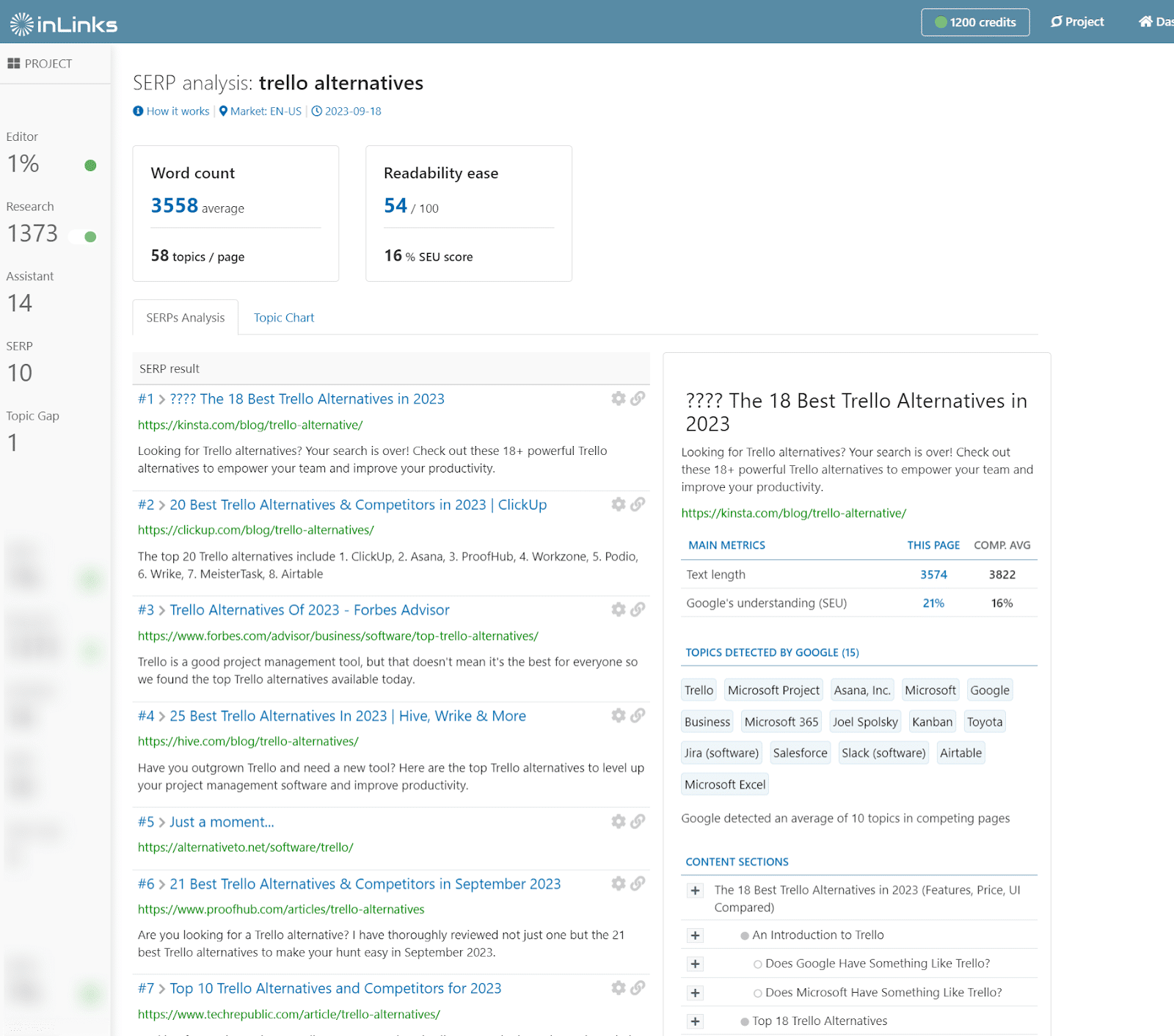Expand 'Top 18 Trello Alternatives' section
The height and width of the screenshot is (1036, 1174).
tap(695, 1021)
